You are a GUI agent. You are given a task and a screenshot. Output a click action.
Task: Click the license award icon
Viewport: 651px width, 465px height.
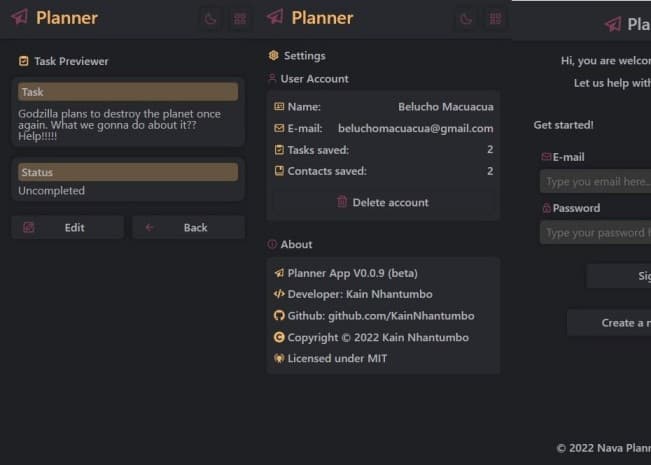click(279, 358)
